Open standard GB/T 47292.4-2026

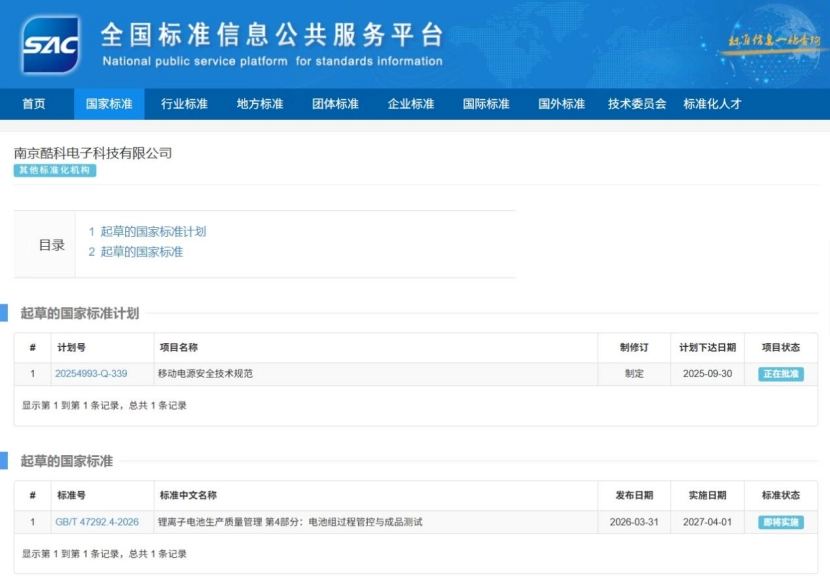pos(97,521)
